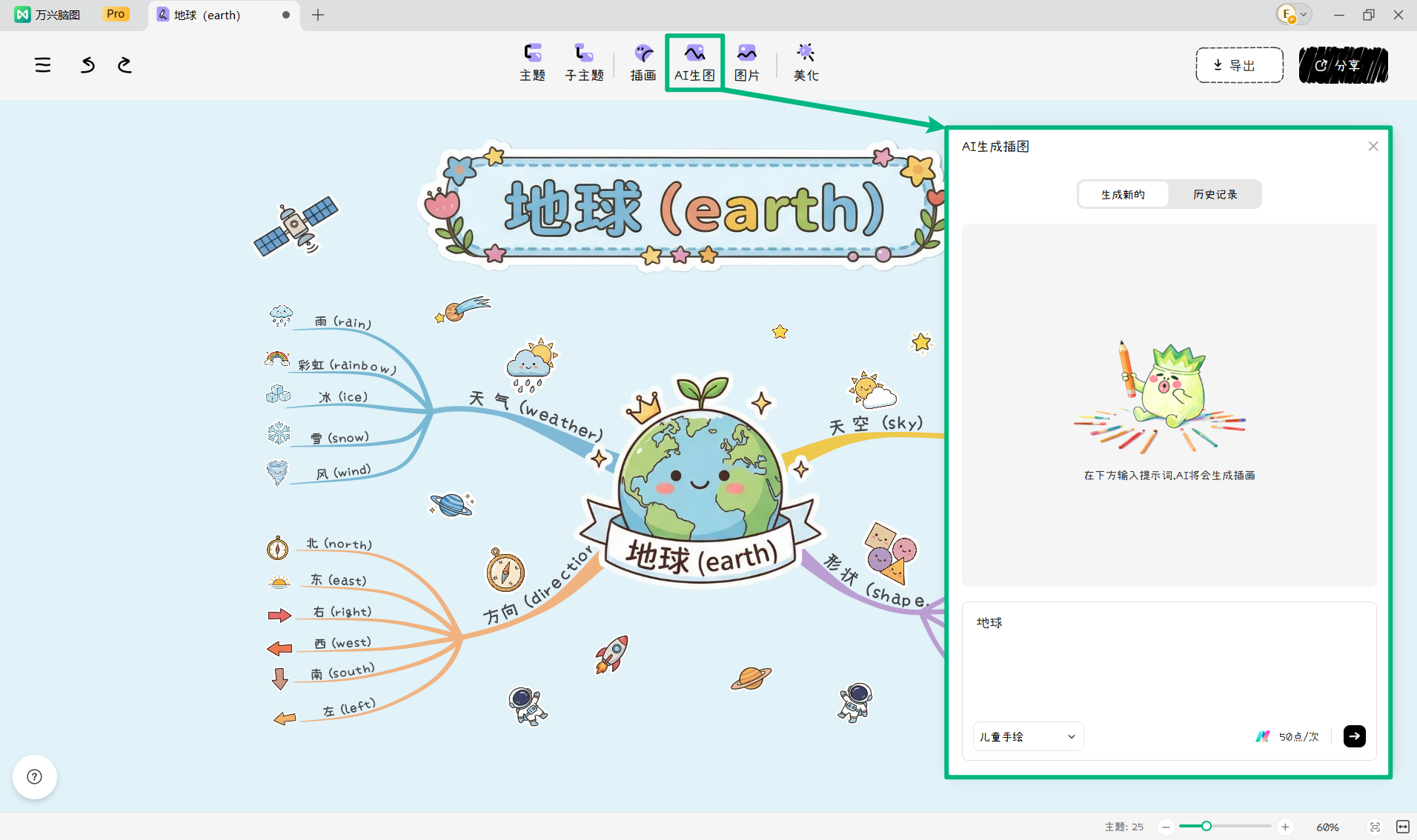Screen dimensions: 1417x840
Task: Click the red right-arrow icon beside 右
Action: [279, 616]
